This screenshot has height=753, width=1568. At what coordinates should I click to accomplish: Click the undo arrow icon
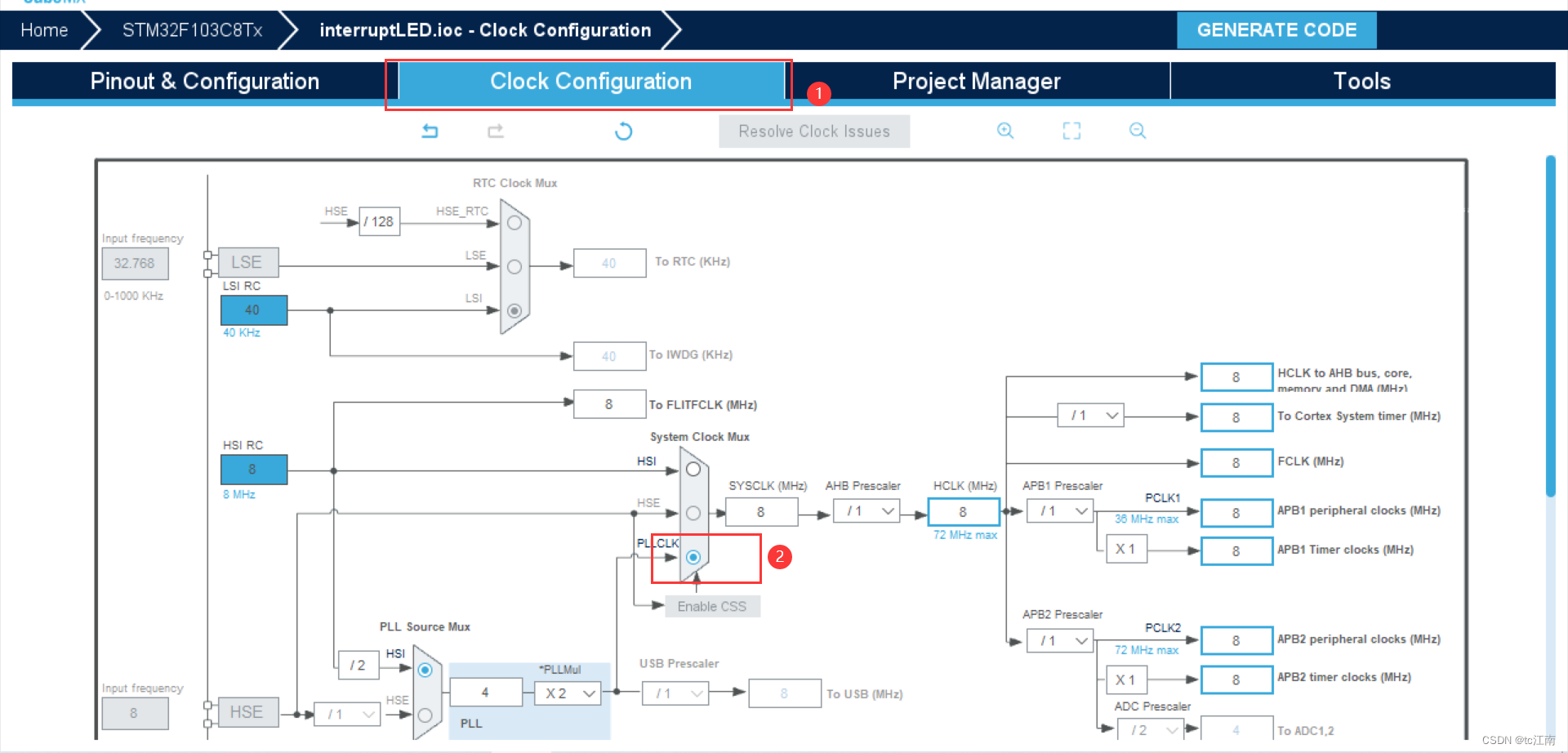(x=430, y=131)
